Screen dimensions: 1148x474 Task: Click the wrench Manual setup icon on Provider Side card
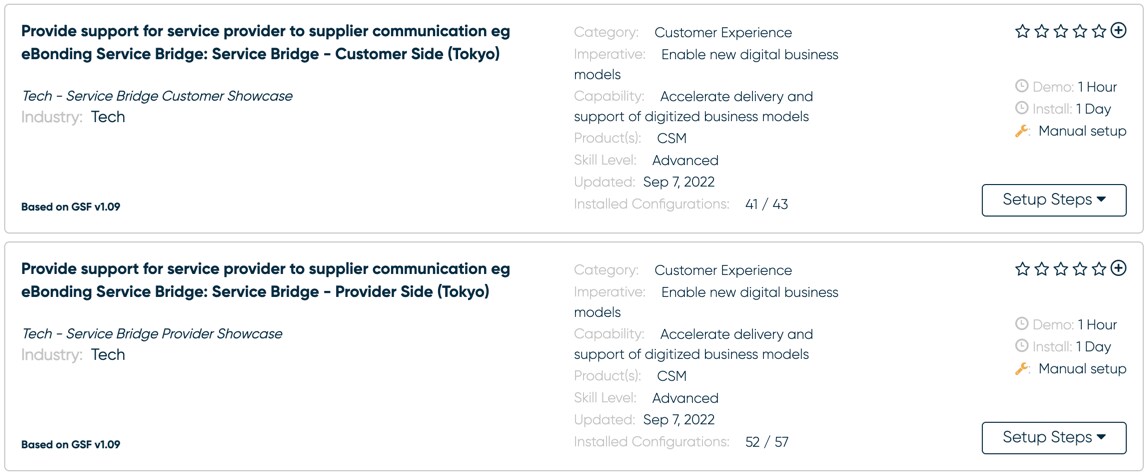click(1023, 369)
